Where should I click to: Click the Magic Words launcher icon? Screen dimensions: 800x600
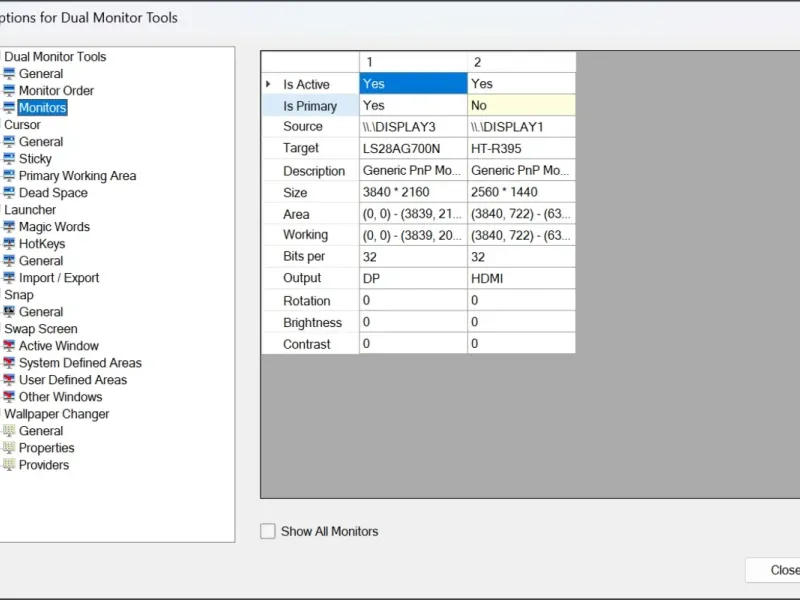point(9,227)
